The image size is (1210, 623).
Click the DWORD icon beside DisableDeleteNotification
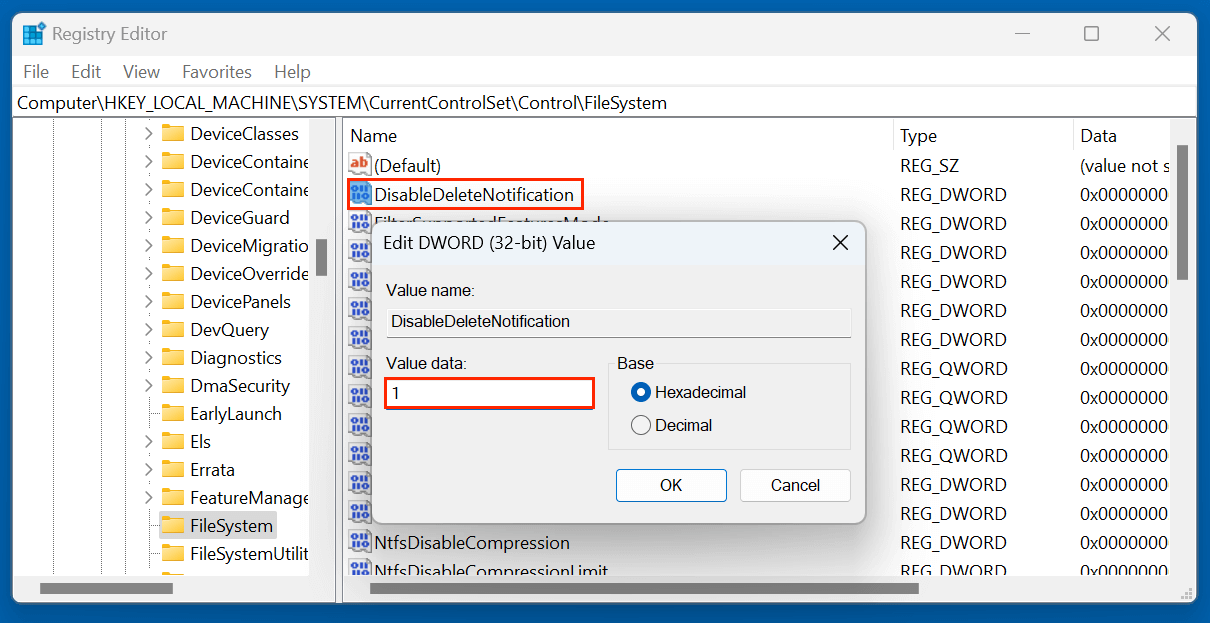360,193
